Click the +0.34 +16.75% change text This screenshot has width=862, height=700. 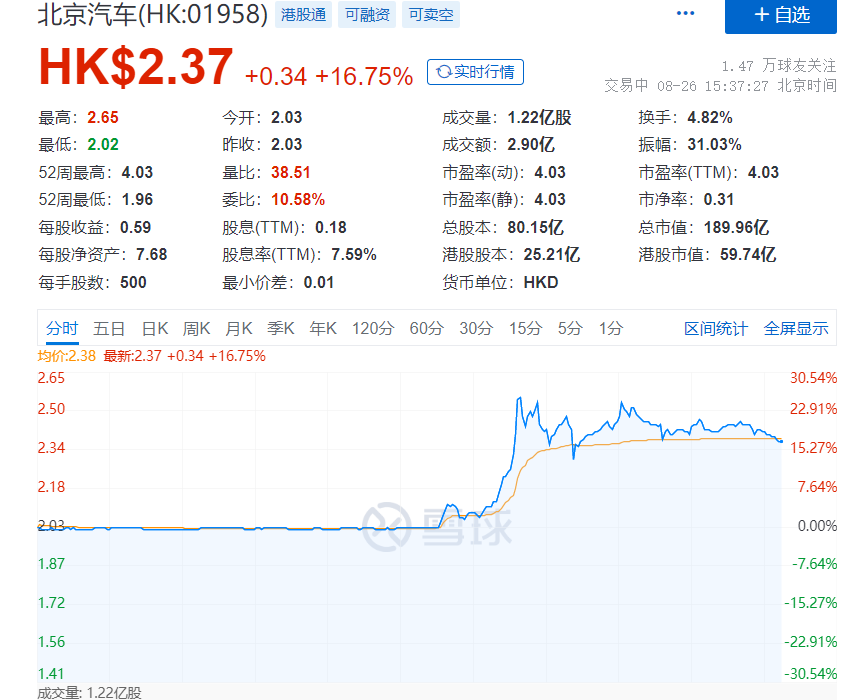pos(329,76)
